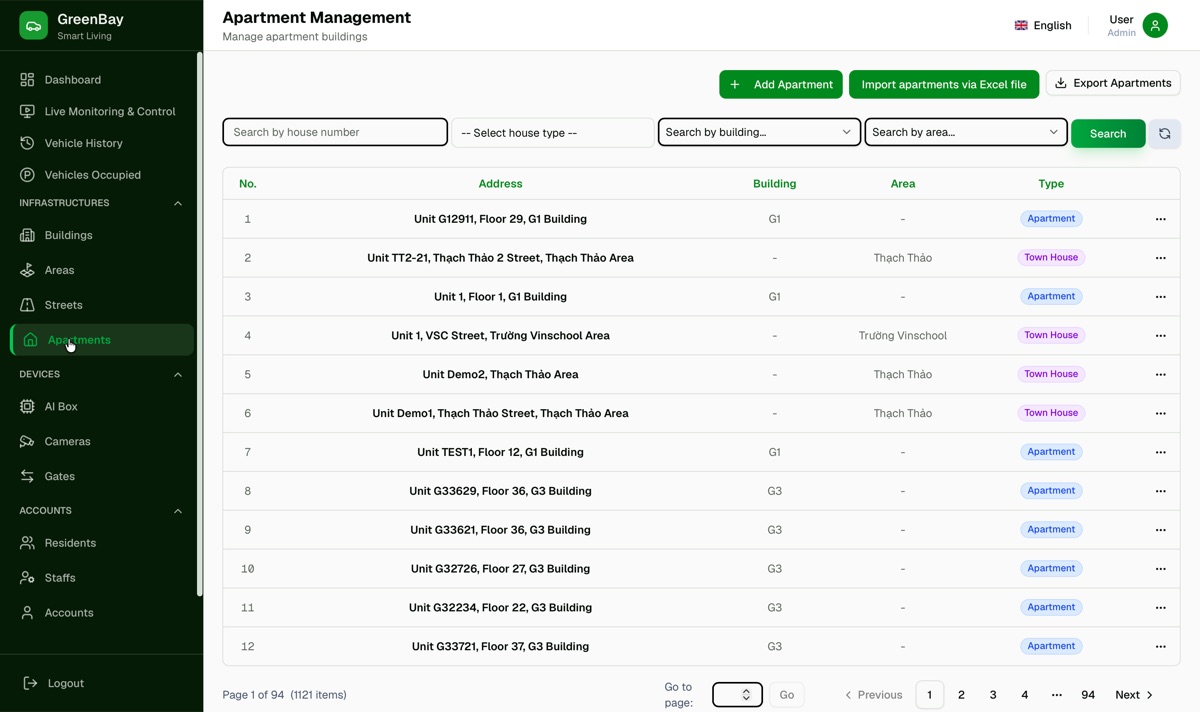Open actions menu for Unit Demo1 row
Screen dimensions: 1200x712
pos(1161,413)
